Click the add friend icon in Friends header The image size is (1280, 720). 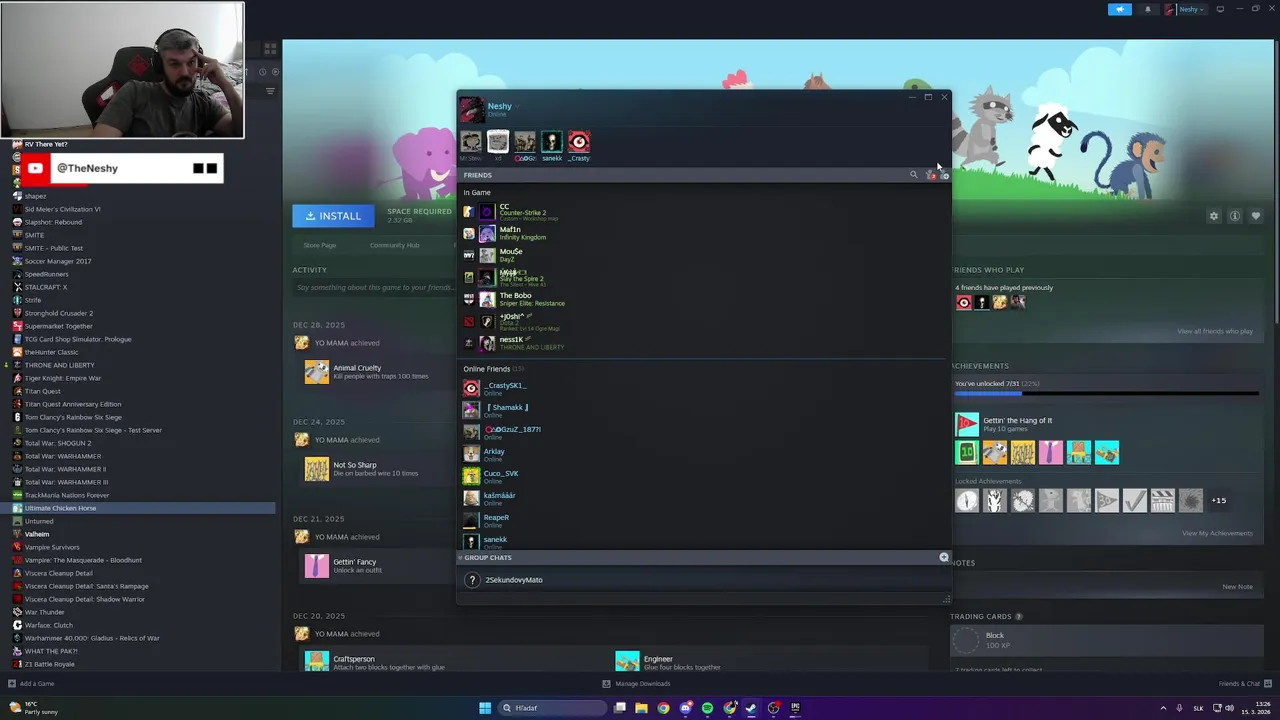(944, 175)
